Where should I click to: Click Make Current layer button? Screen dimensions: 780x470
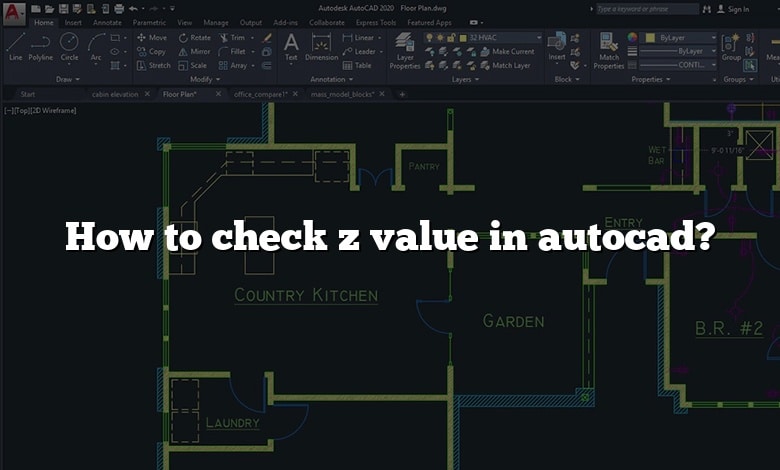click(x=507, y=51)
